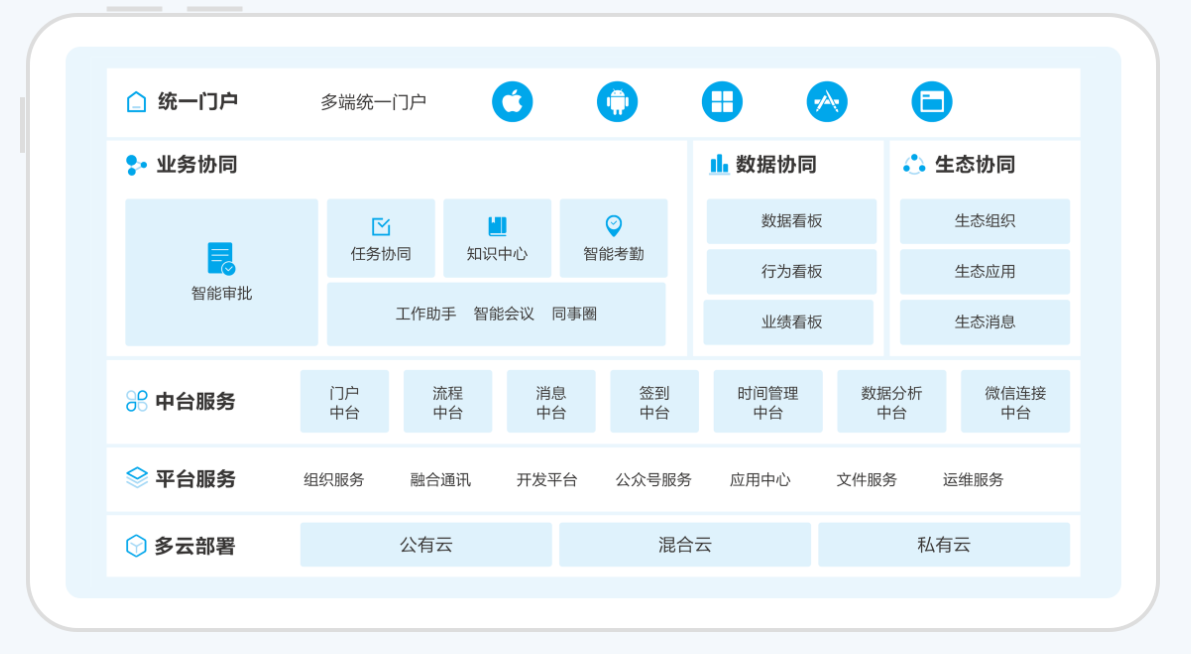Click 同事圈 text
The image size is (1191, 654).
coord(574,314)
